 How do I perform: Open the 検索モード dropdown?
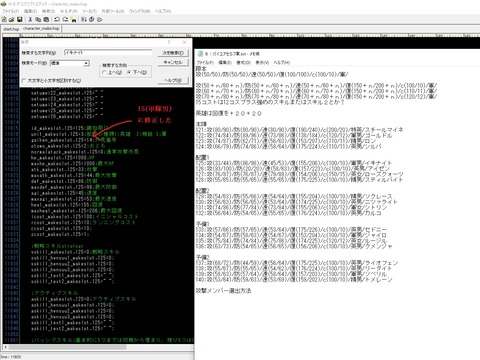(x=86, y=63)
